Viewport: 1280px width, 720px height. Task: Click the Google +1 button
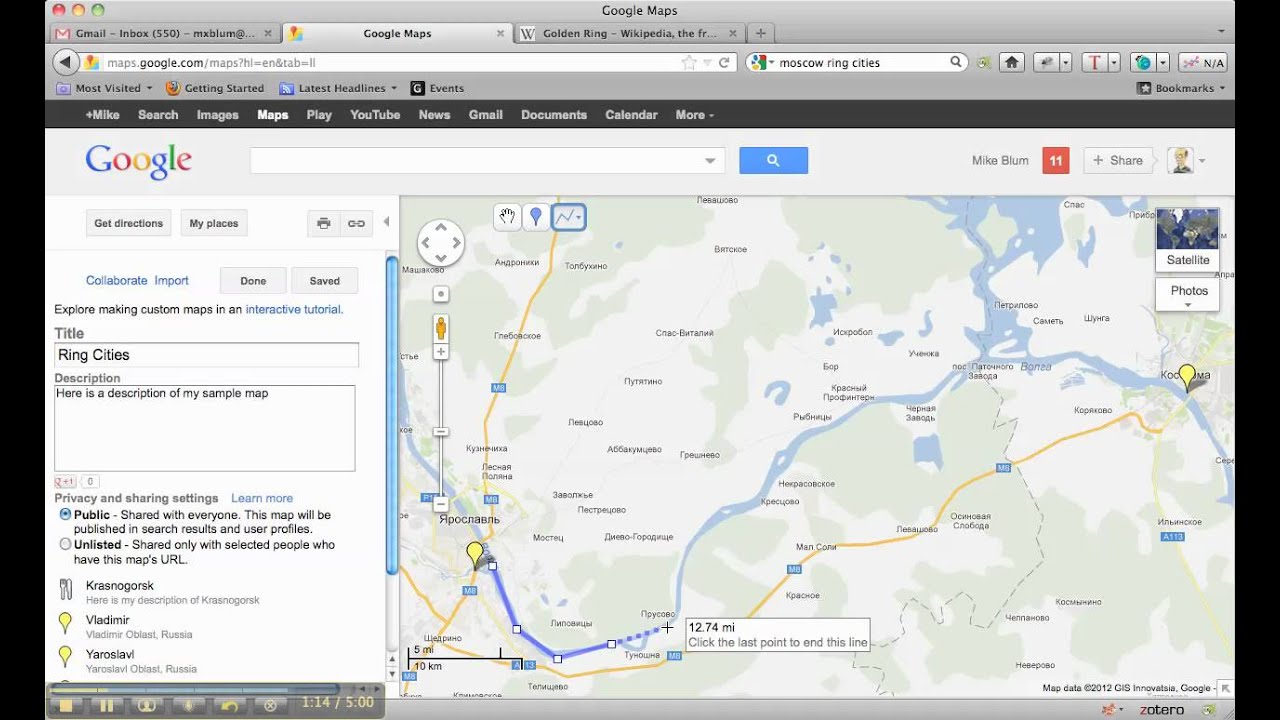(x=64, y=481)
